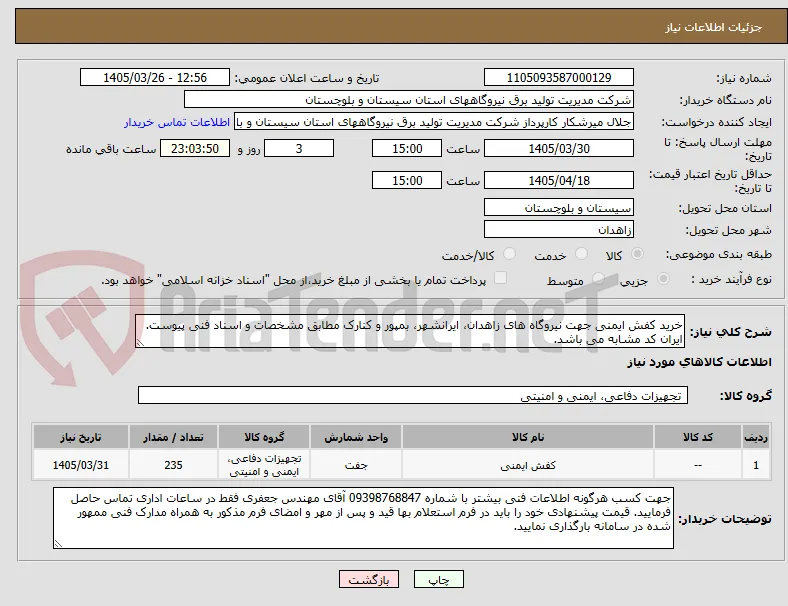Click the اطلاعات کالاهای مورد نیاز heading
Viewport: 788px width, 606px height.
click(699, 362)
